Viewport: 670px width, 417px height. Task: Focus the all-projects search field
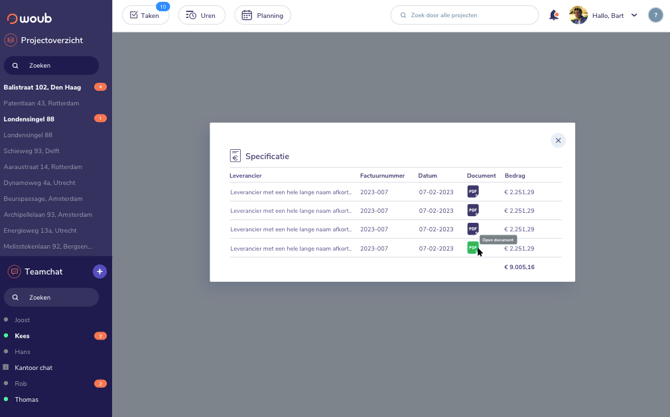pyautogui.click(x=464, y=15)
